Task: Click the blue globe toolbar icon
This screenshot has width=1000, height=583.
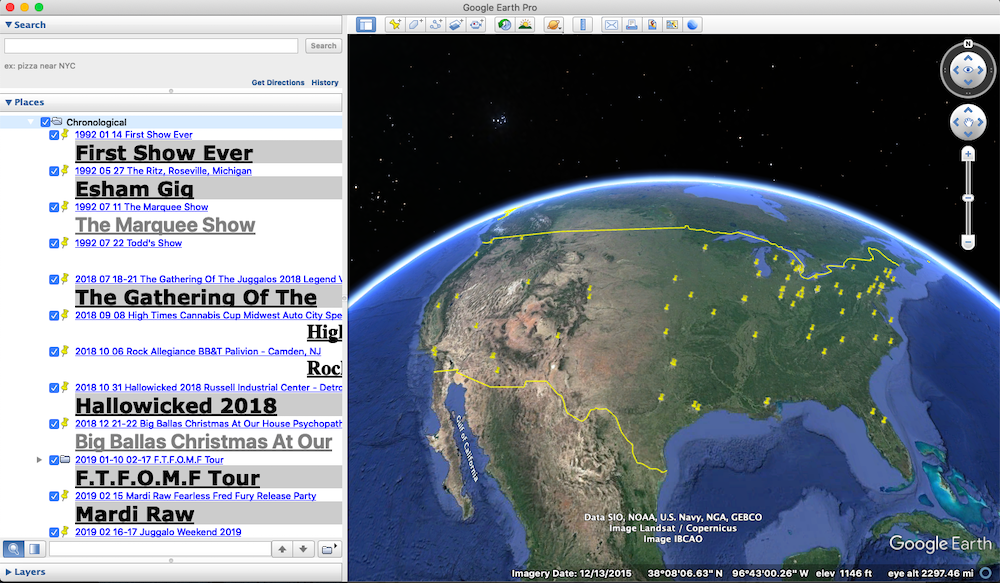Action: [693, 25]
